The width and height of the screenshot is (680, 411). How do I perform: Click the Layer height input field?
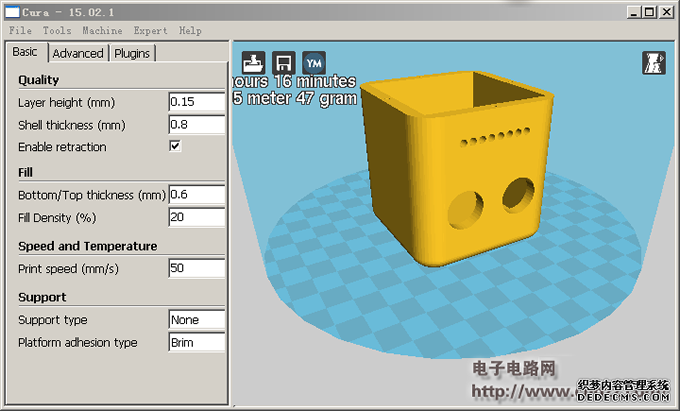tap(196, 102)
